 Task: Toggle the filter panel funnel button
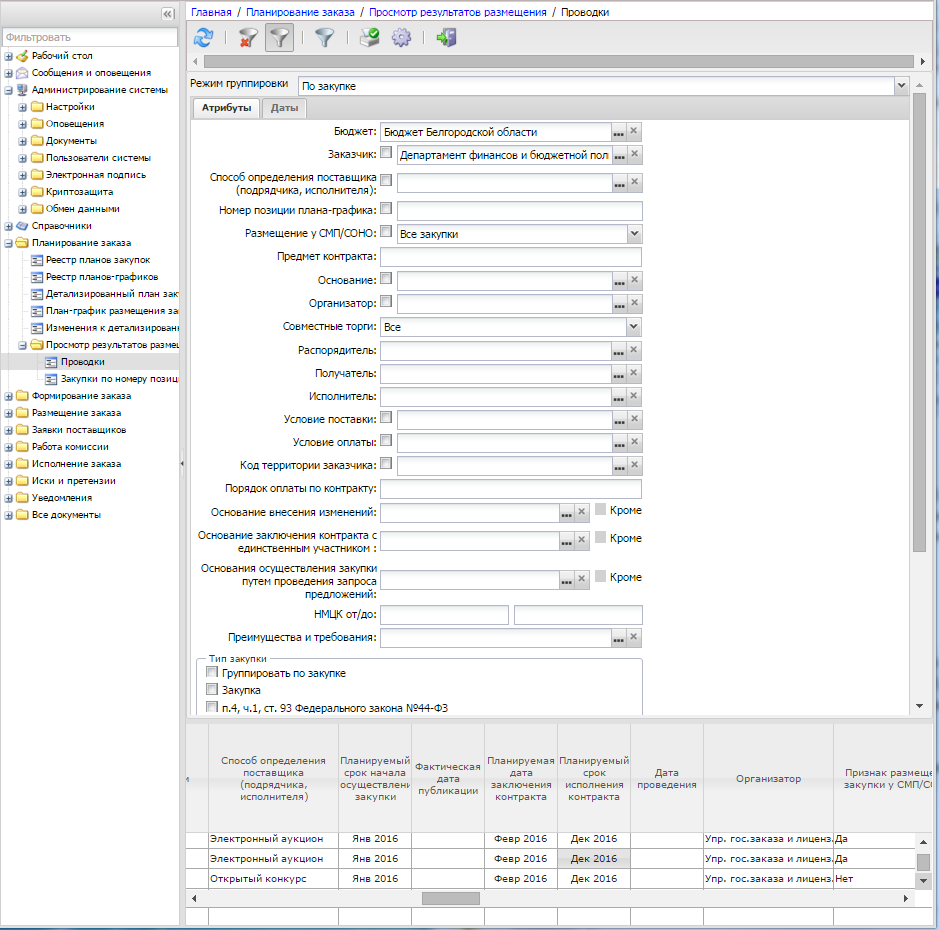[x=279, y=38]
